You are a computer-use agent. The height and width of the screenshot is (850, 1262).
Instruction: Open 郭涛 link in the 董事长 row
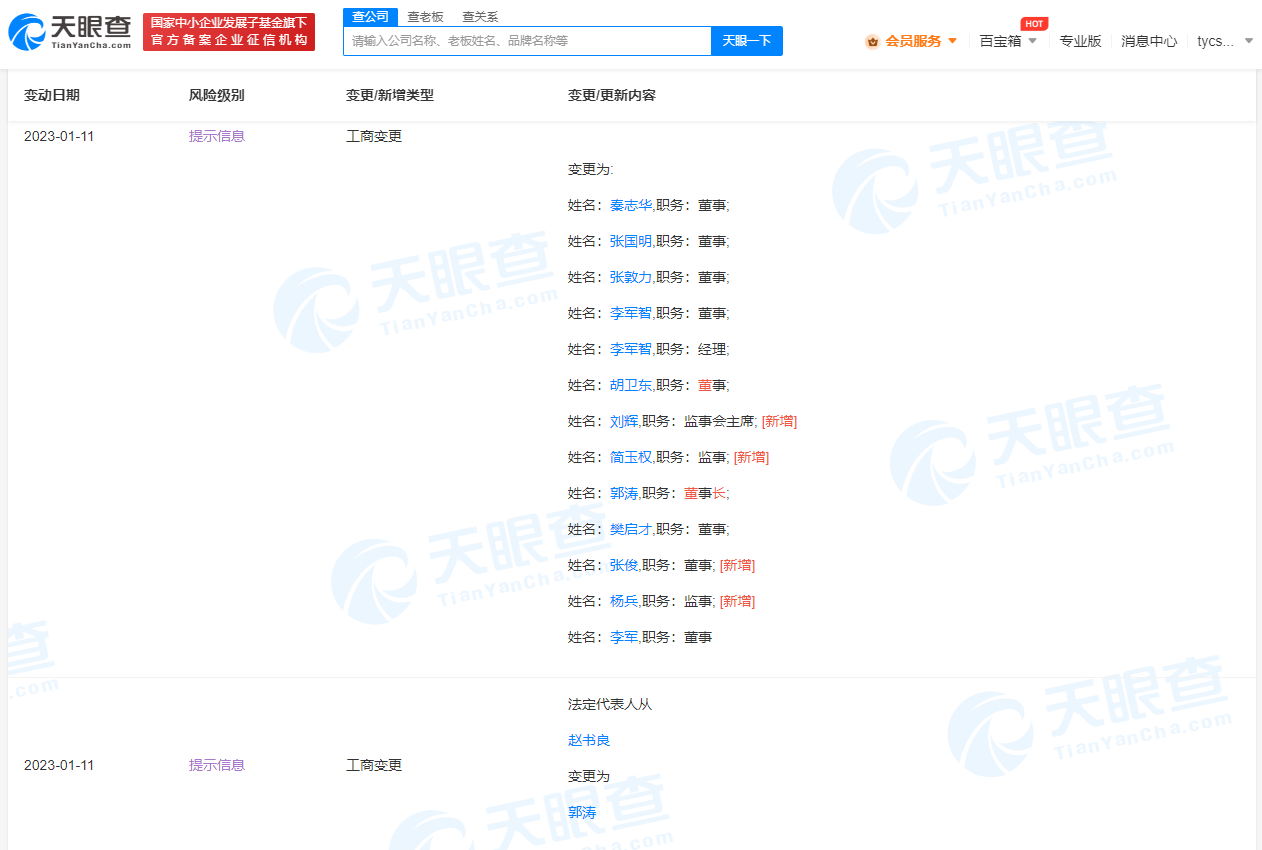[624, 493]
